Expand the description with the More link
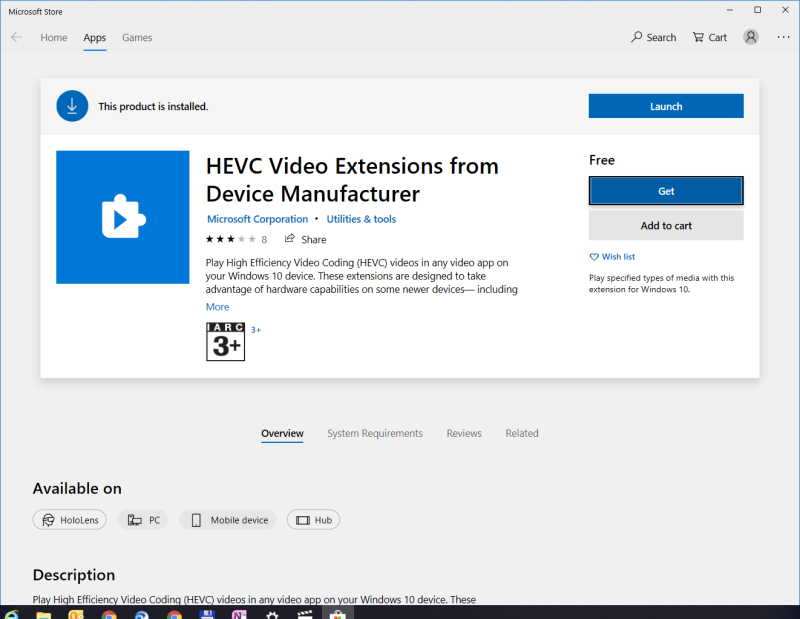800x619 pixels. [x=217, y=306]
